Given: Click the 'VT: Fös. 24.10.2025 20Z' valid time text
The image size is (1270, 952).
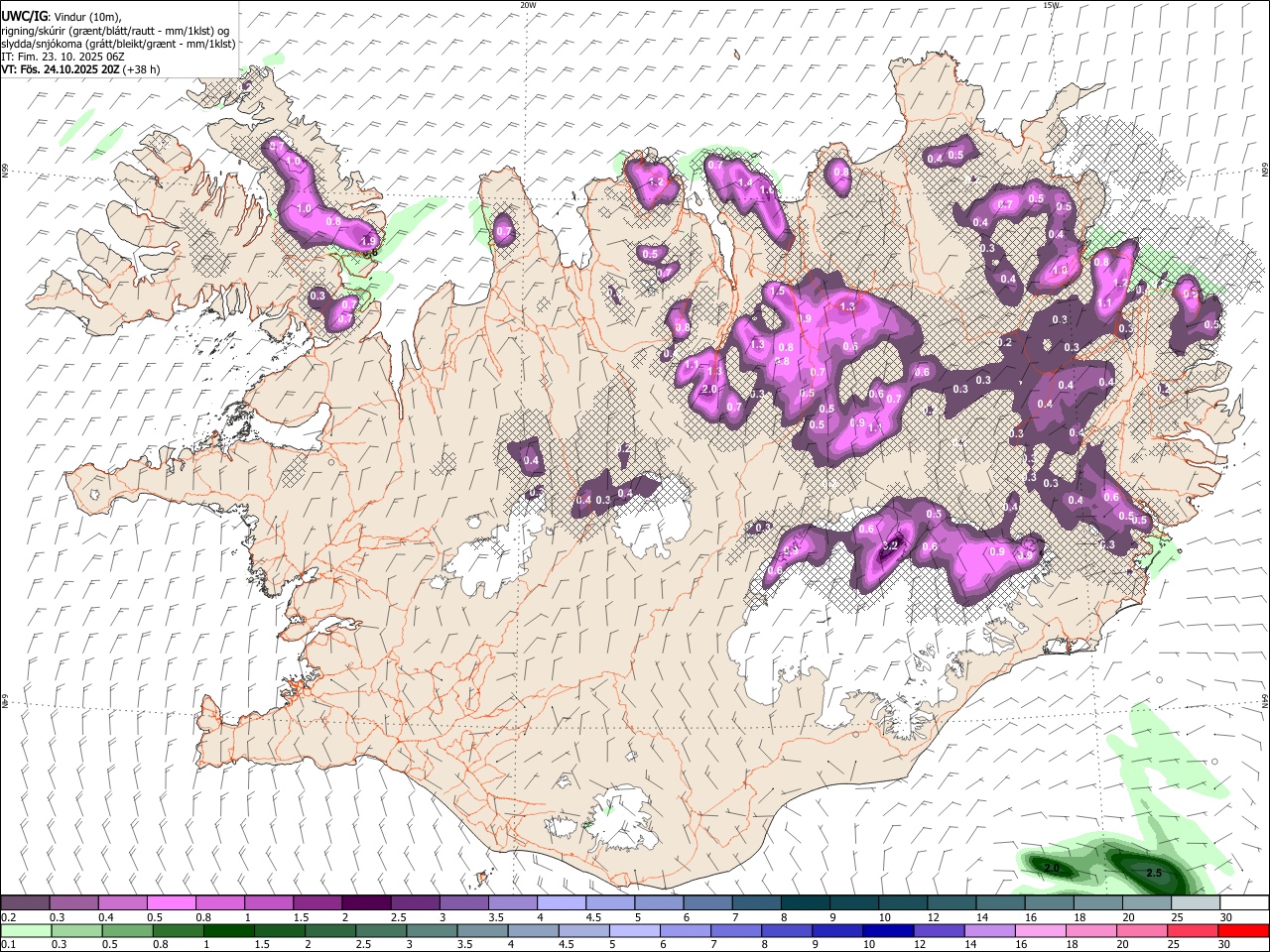Looking at the screenshot, I should pos(60,69).
